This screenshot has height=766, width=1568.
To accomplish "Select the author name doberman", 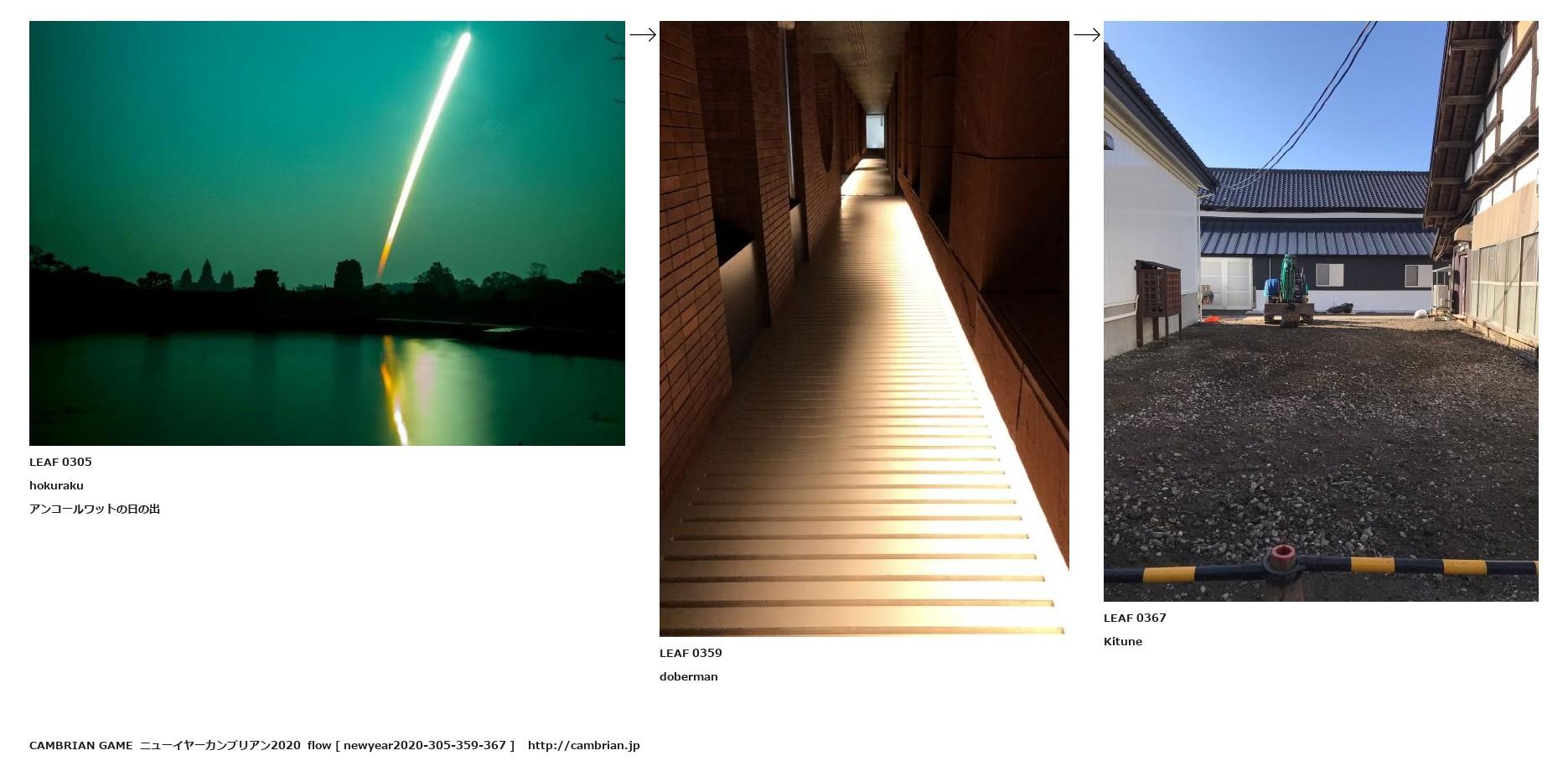I will pos(688,676).
